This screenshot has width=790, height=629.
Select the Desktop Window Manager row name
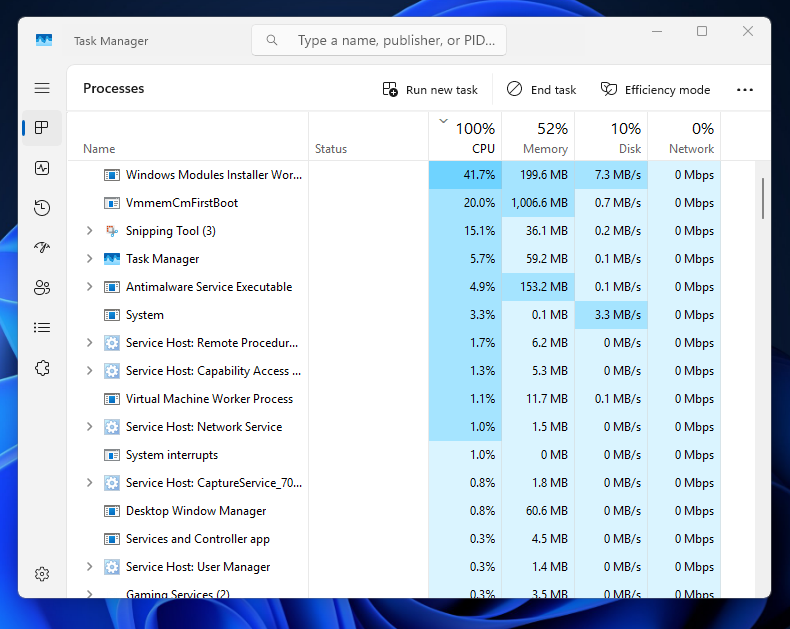tap(195, 511)
